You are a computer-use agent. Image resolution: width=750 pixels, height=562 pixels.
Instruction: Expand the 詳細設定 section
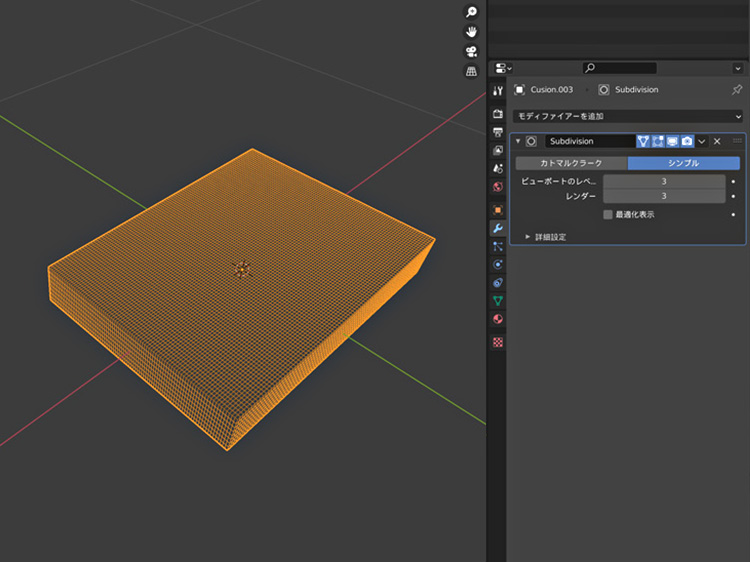545,237
